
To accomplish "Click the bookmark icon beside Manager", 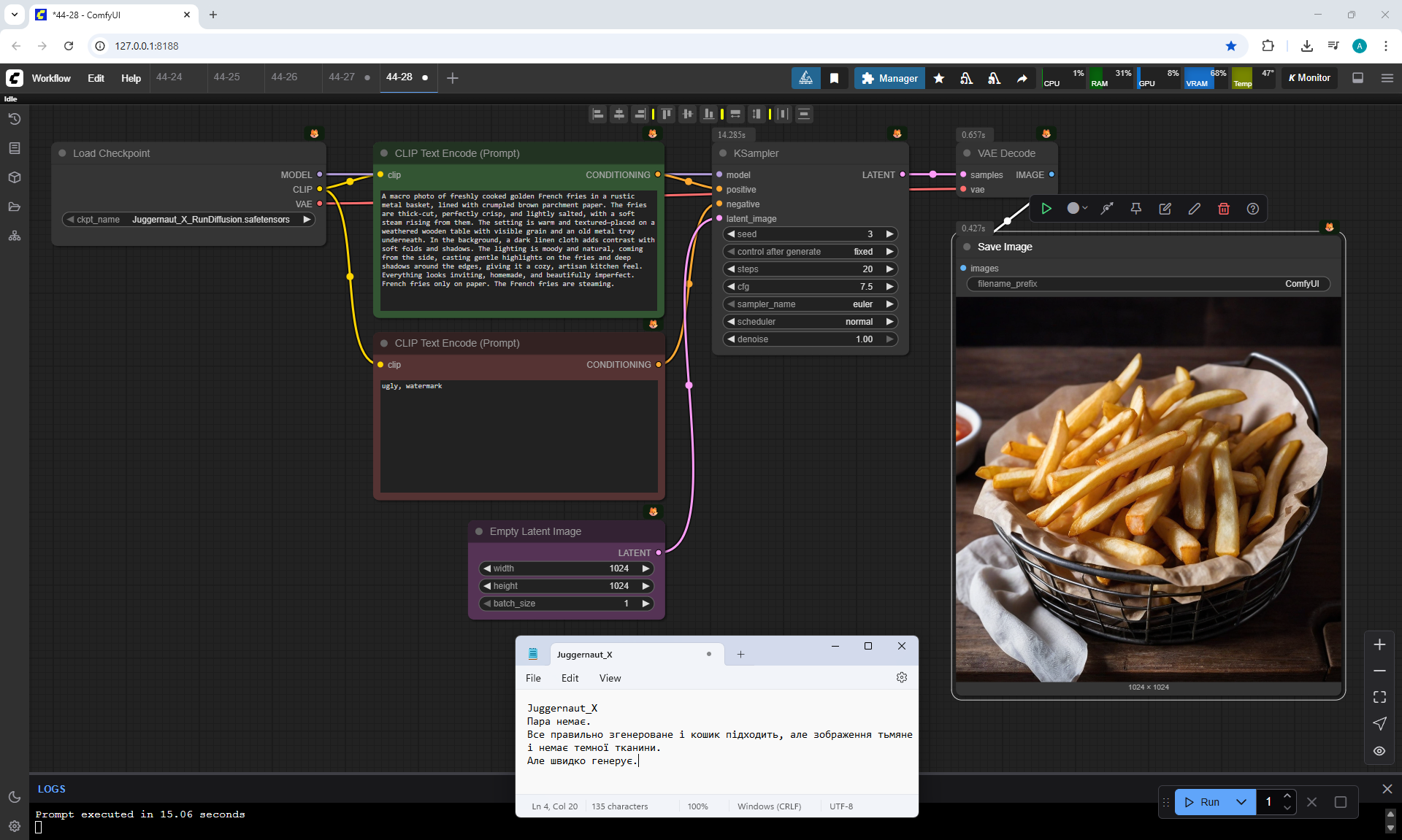I will click(x=835, y=78).
